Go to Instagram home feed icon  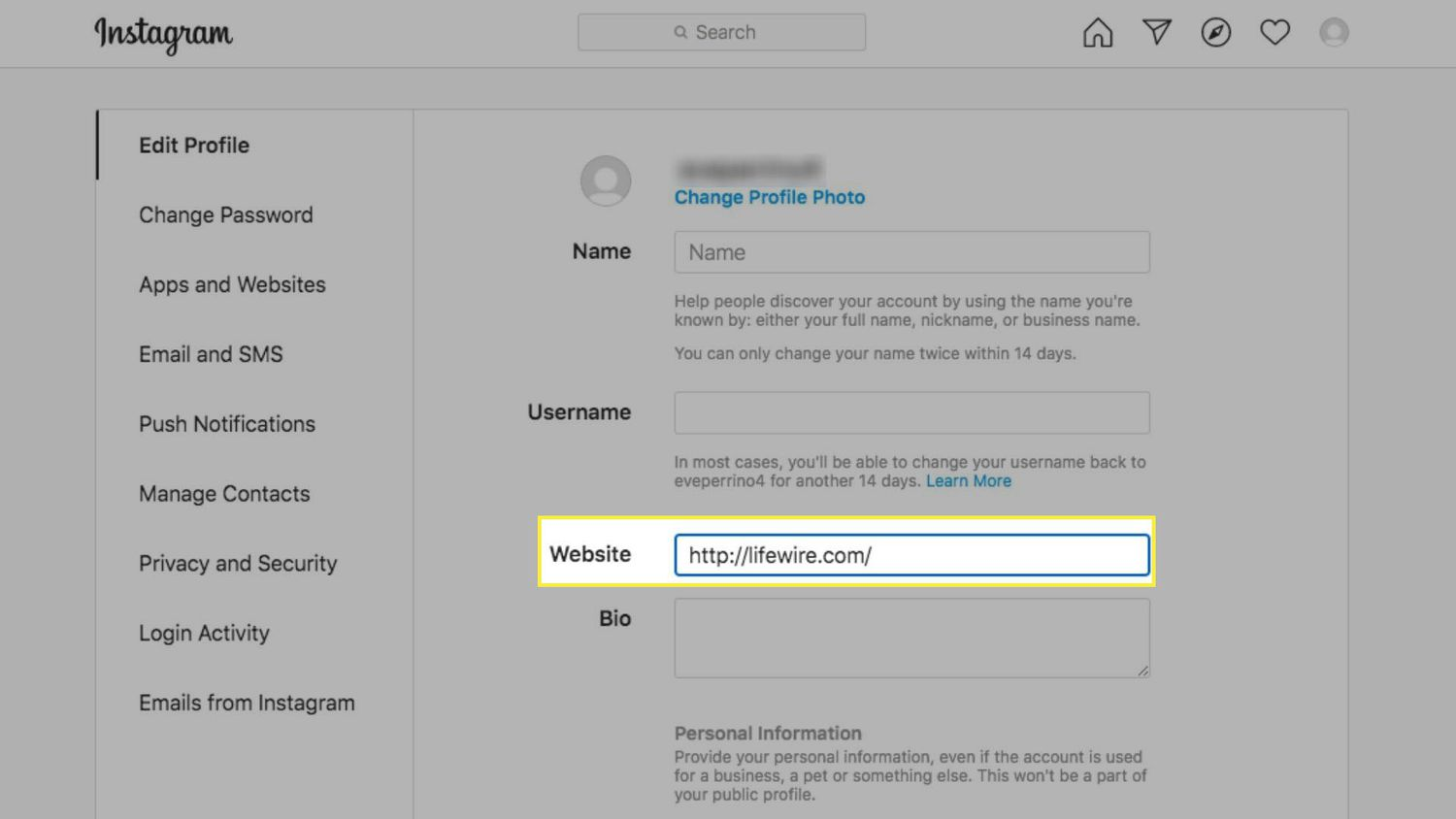[x=1098, y=33]
